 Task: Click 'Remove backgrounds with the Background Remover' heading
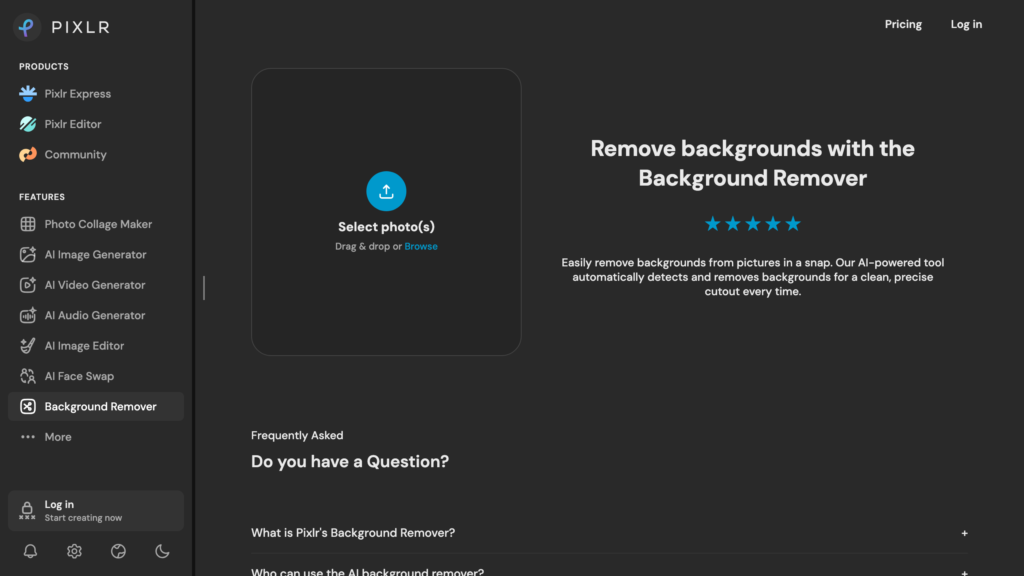[752, 163]
